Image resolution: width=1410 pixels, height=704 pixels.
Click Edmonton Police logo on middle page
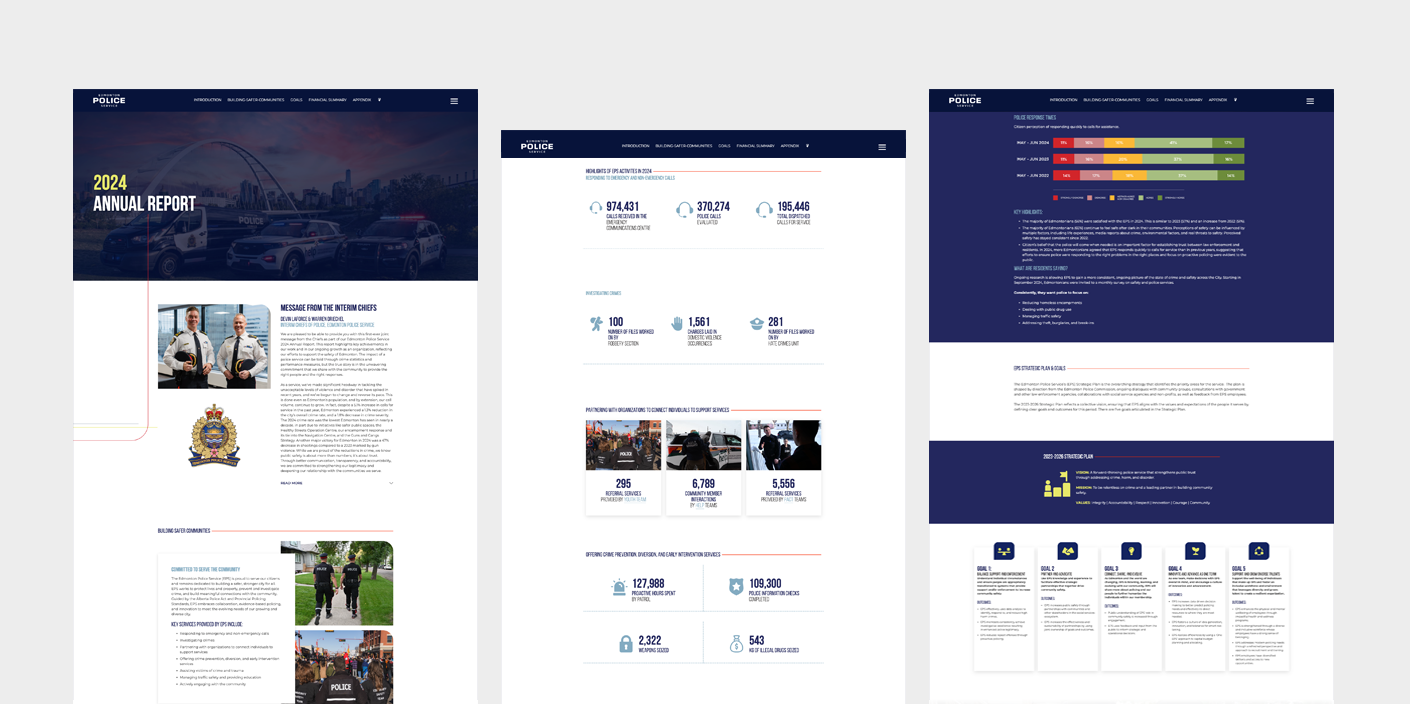pyautogui.click(x=537, y=146)
